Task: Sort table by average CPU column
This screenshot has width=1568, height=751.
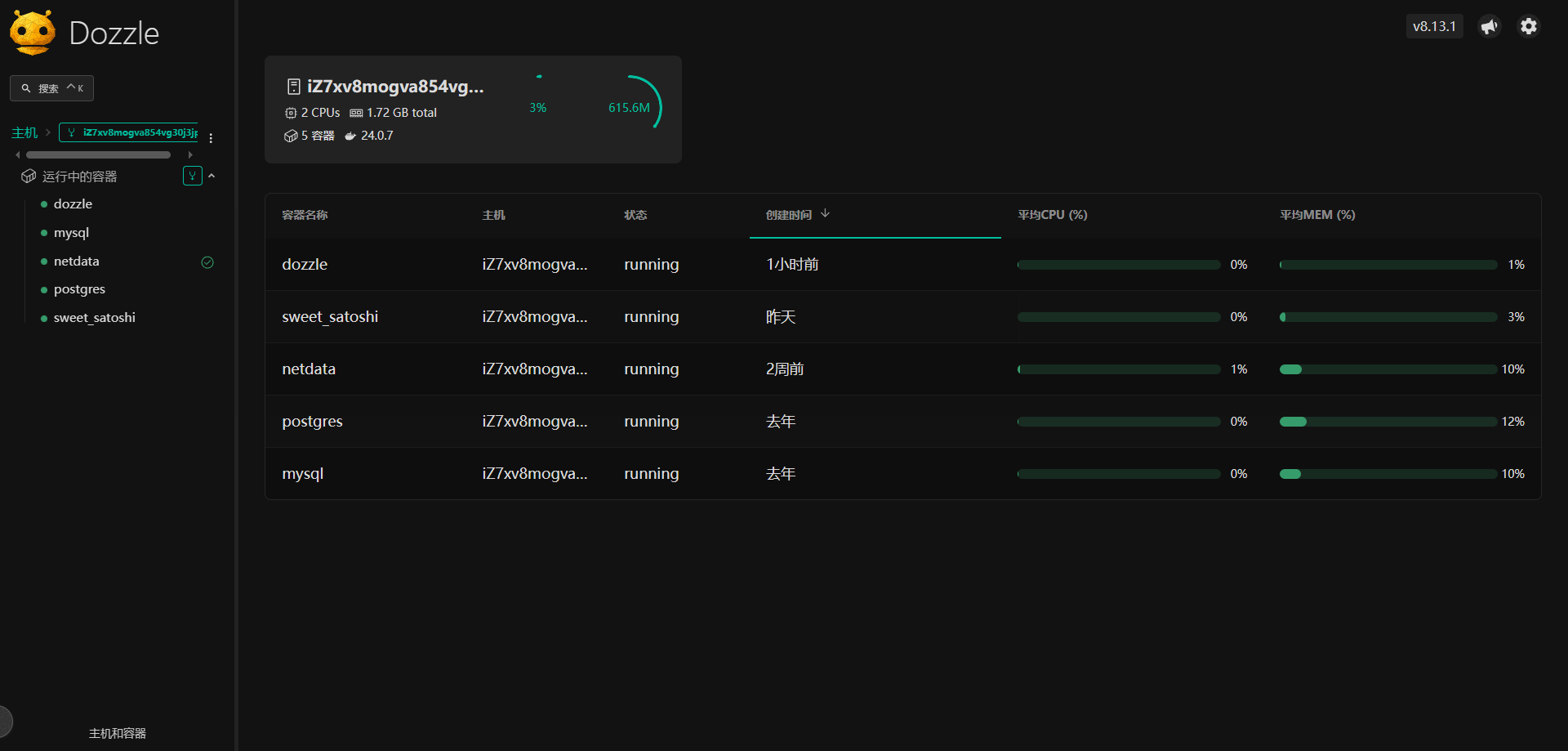Action: point(1052,215)
